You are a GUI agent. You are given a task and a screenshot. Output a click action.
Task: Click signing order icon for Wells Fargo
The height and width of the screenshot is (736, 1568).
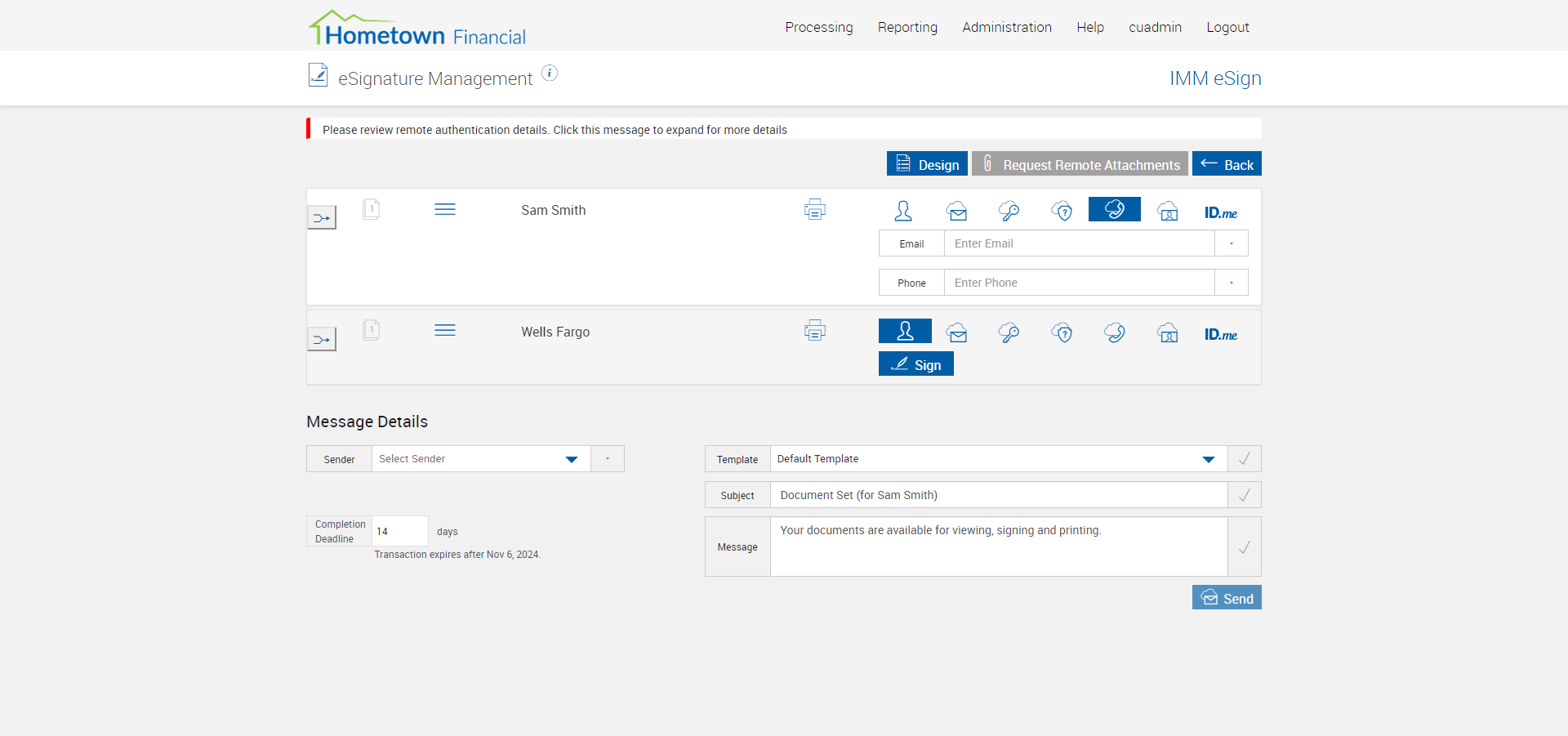(x=322, y=339)
